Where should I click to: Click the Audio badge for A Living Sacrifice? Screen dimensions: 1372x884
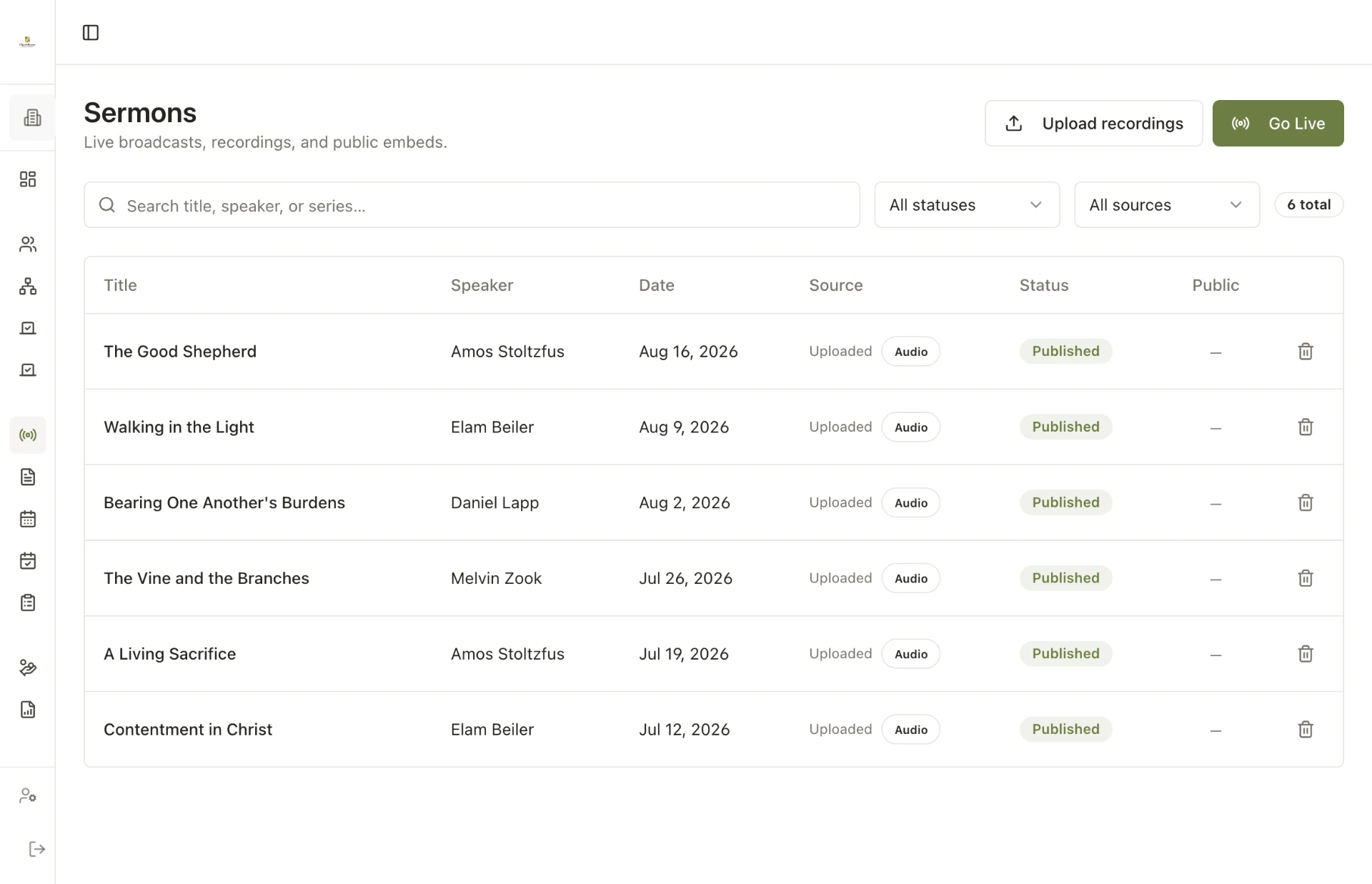coord(910,654)
